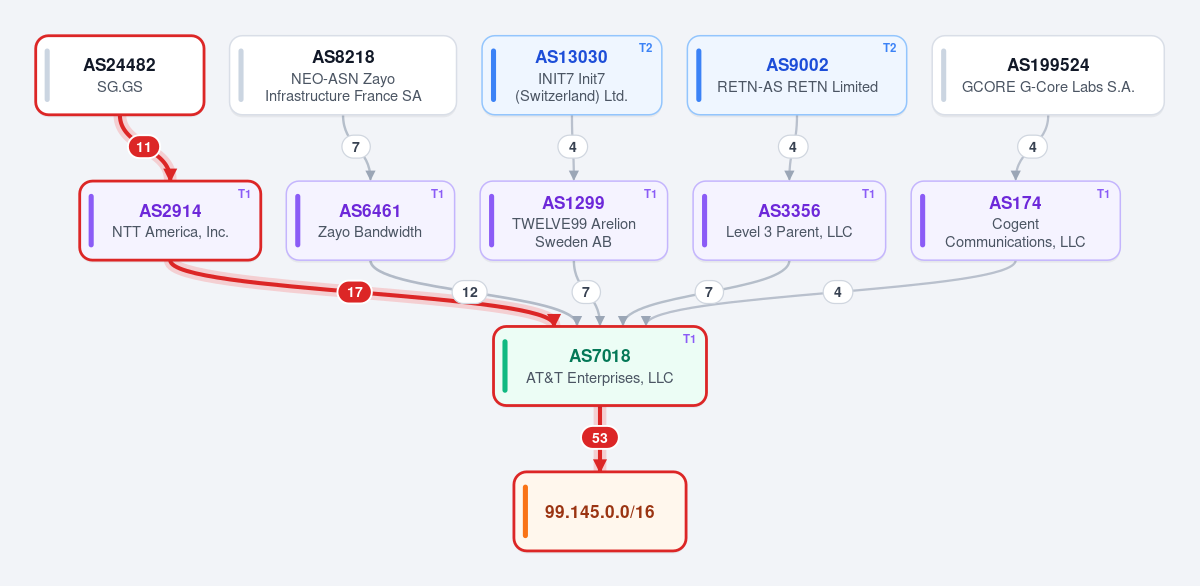The width and height of the screenshot is (1200, 586).
Task: Click the 12 edge count badge
Action: [x=469, y=292]
